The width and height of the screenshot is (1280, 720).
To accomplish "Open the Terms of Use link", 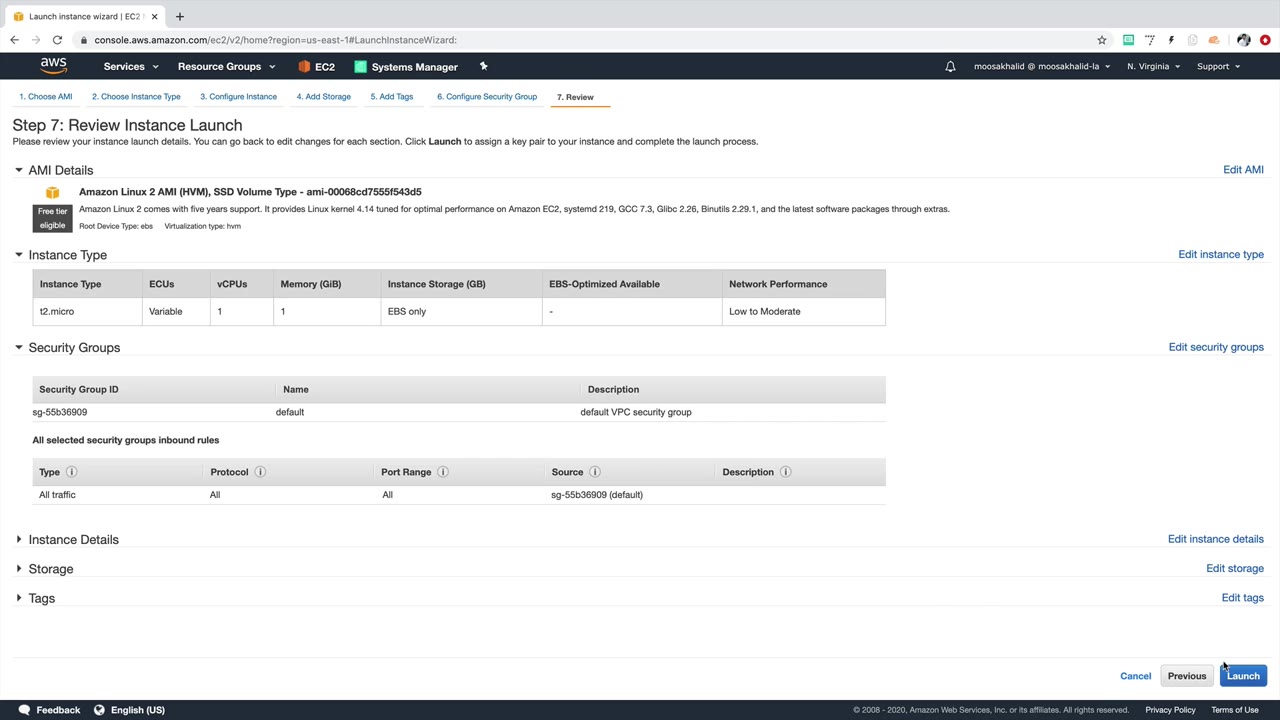I will click(1235, 710).
